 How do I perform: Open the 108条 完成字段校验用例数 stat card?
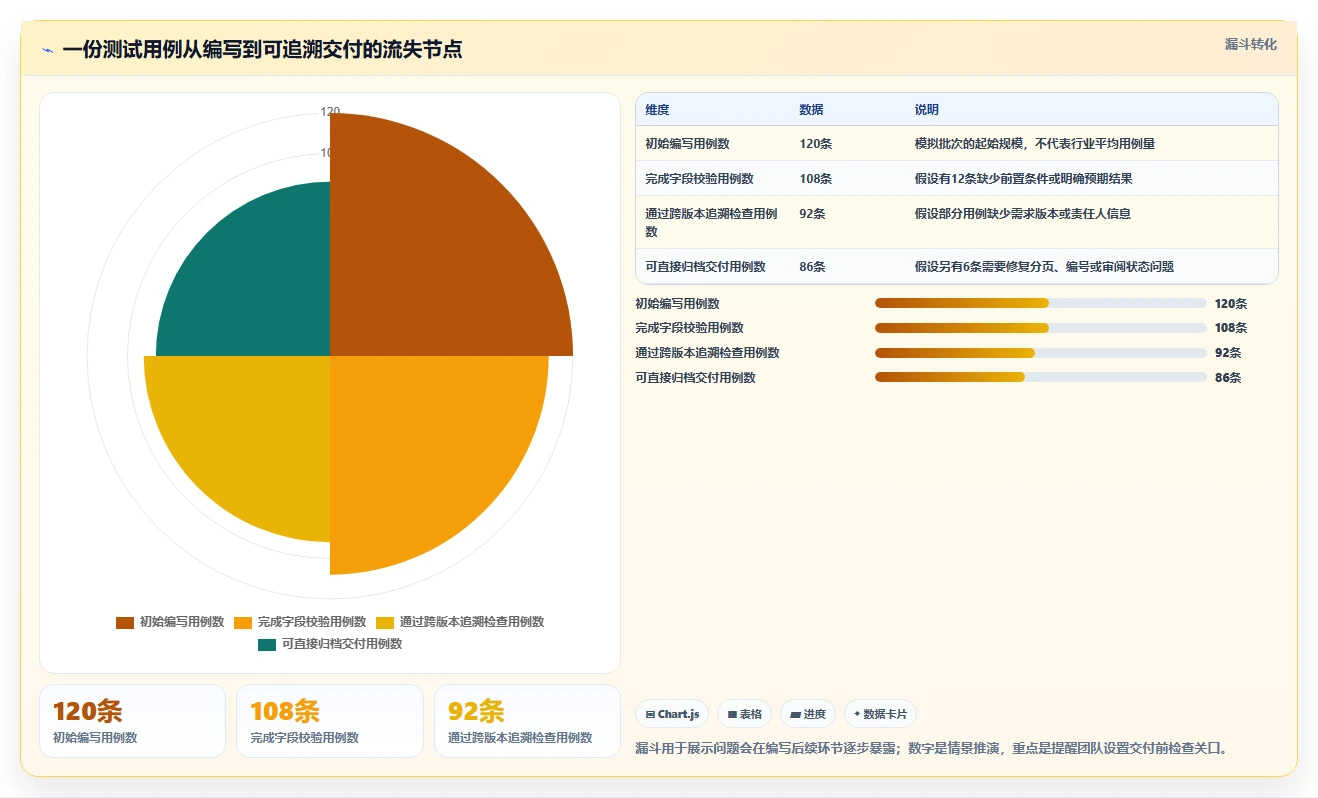(x=330, y=721)
